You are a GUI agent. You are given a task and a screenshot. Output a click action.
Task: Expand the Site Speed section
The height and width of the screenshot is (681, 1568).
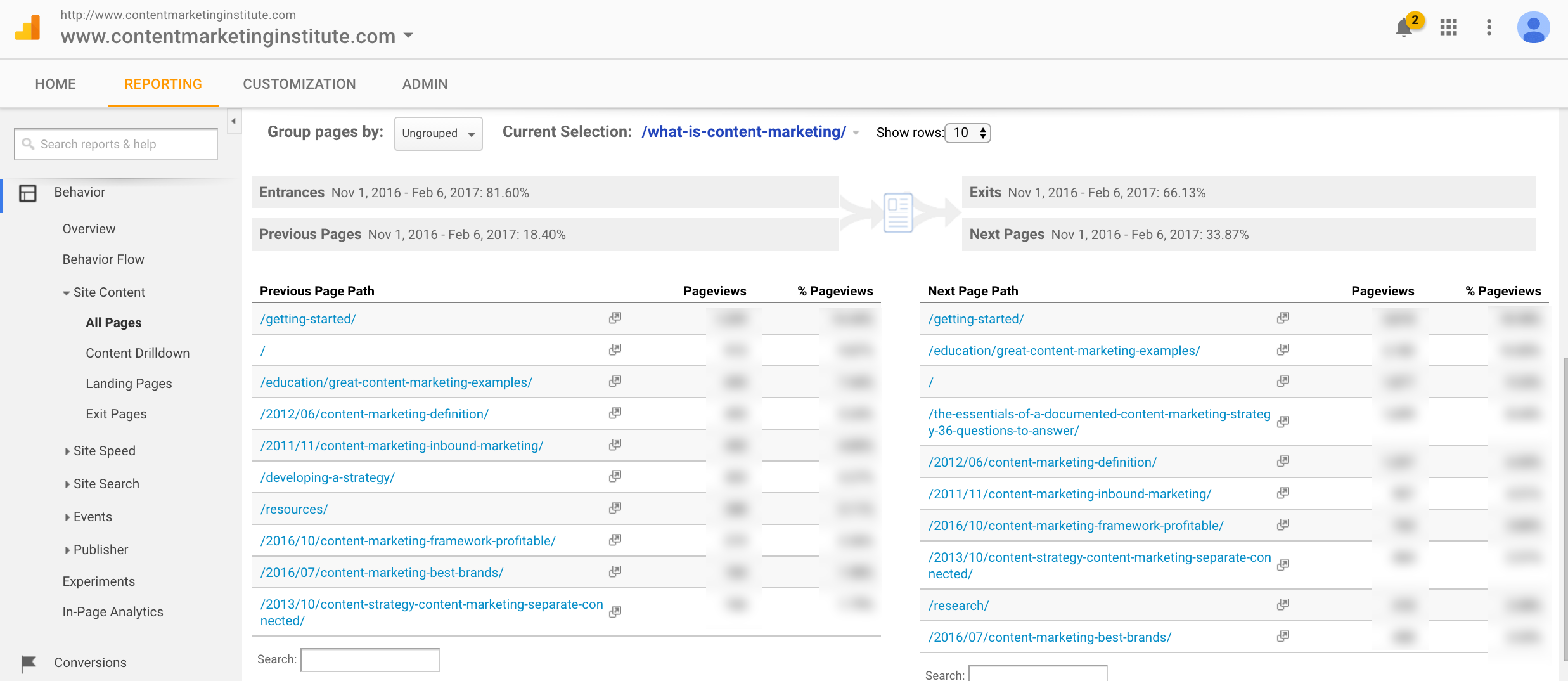[67, 451]
